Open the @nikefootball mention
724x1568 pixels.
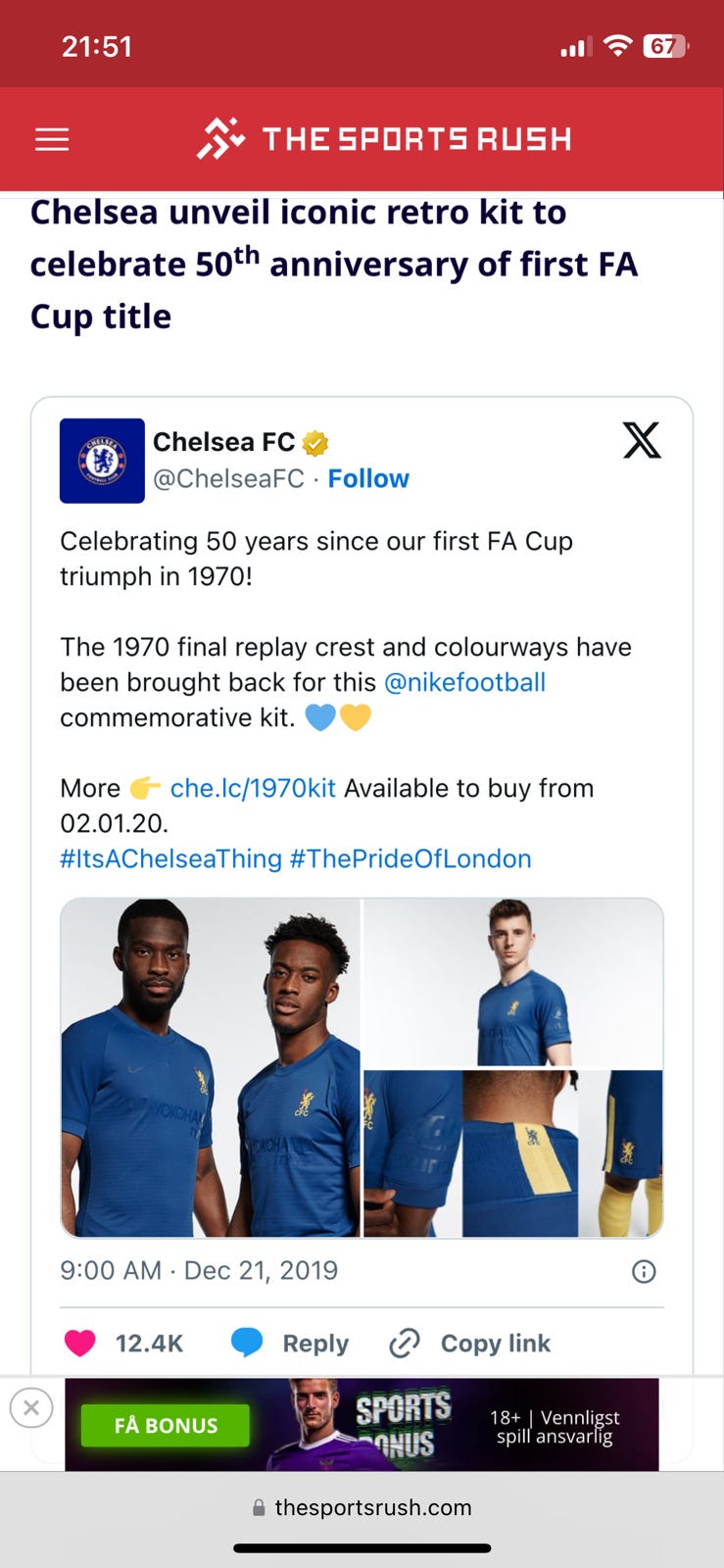tap(464, 682)
